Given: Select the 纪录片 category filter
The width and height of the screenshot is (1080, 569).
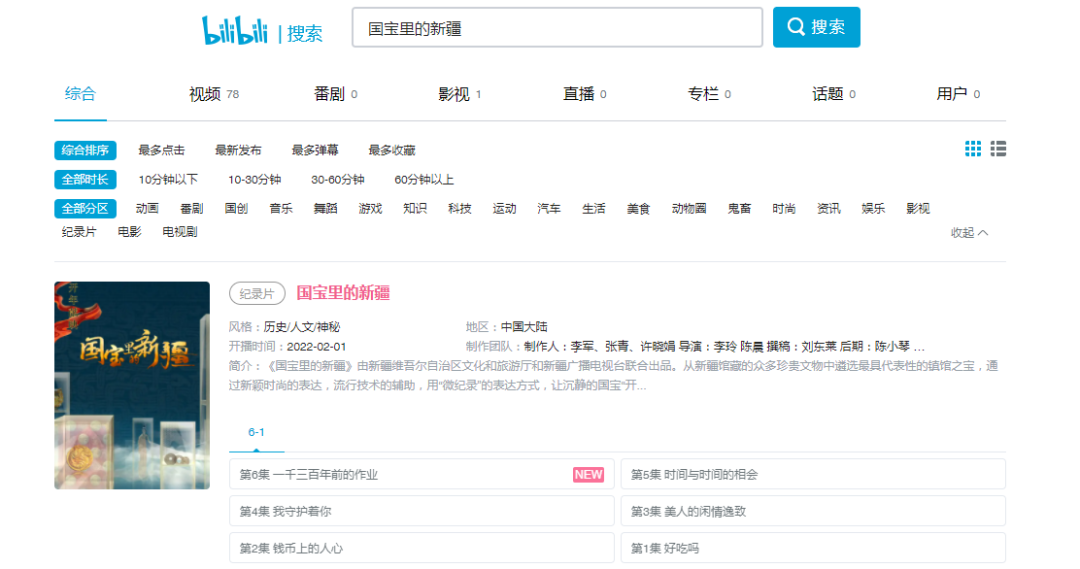Looking at the screenshot, I should tap(79, 231).
